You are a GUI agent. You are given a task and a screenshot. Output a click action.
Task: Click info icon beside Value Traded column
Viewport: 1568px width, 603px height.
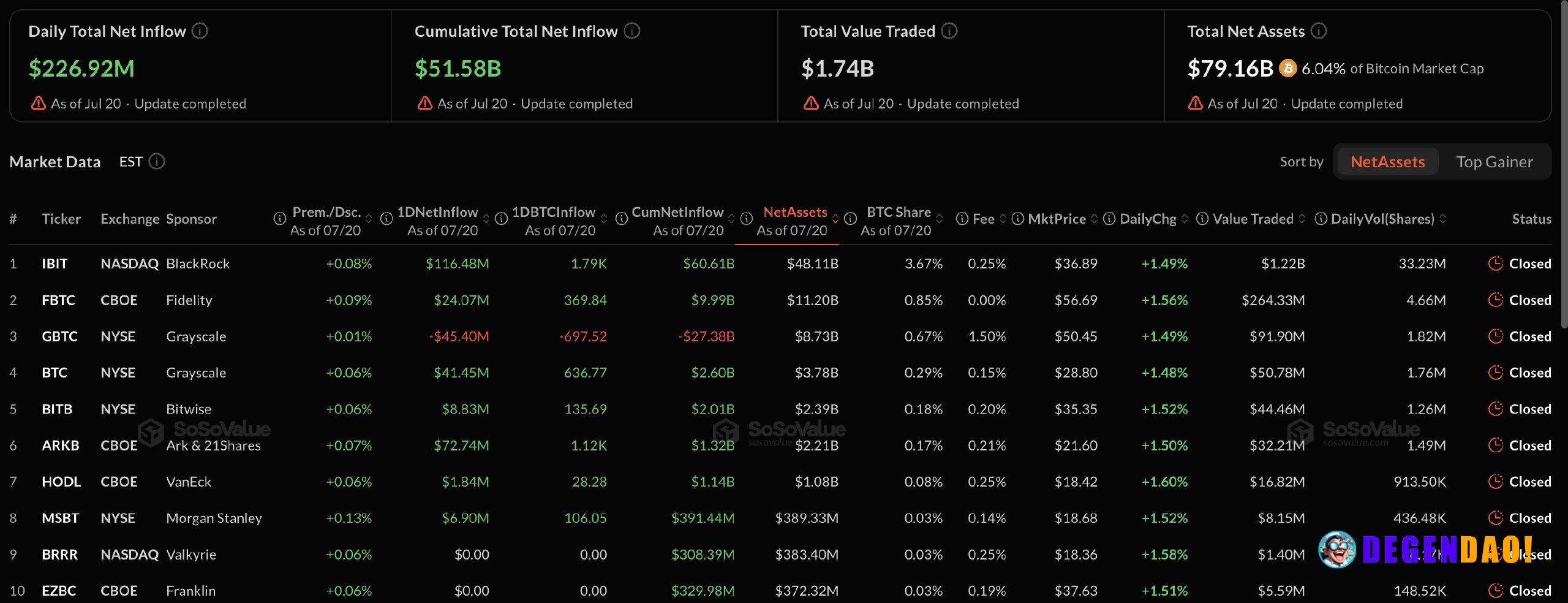1202,219
